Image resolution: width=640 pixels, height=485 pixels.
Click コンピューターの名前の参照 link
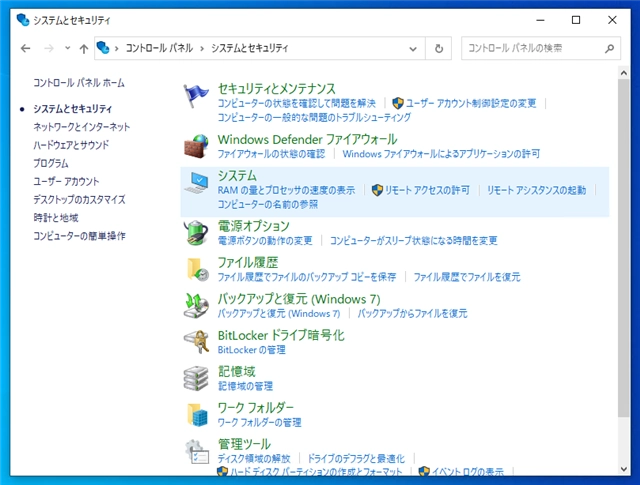coord(267,205)
